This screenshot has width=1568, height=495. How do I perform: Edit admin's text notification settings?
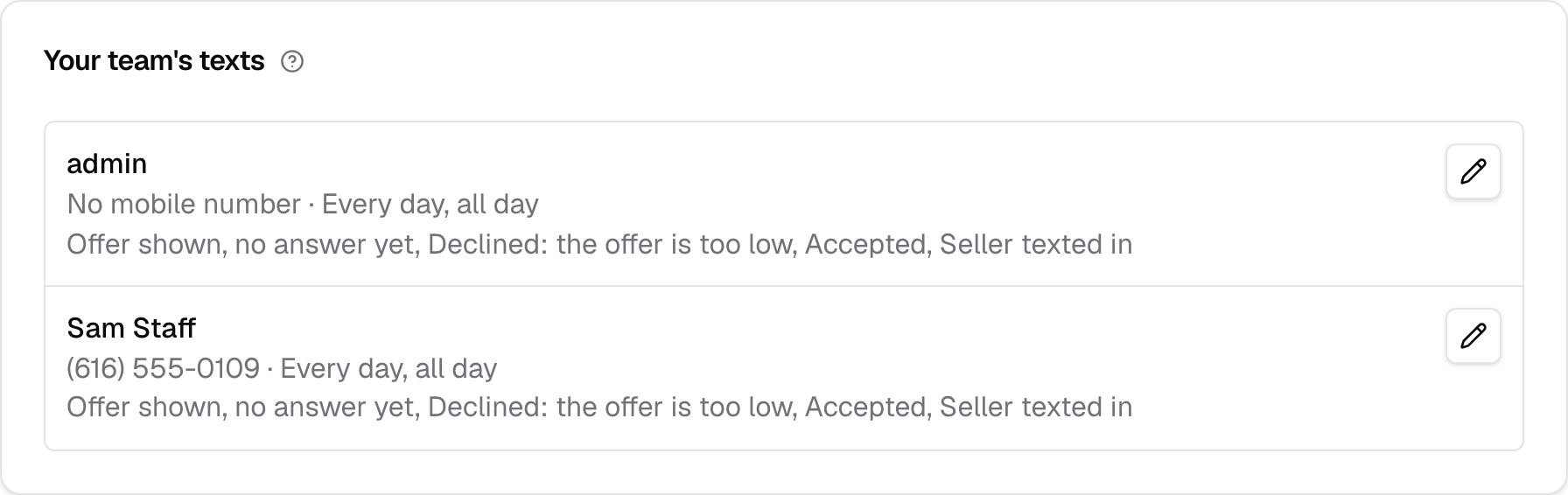[1473, 171]
